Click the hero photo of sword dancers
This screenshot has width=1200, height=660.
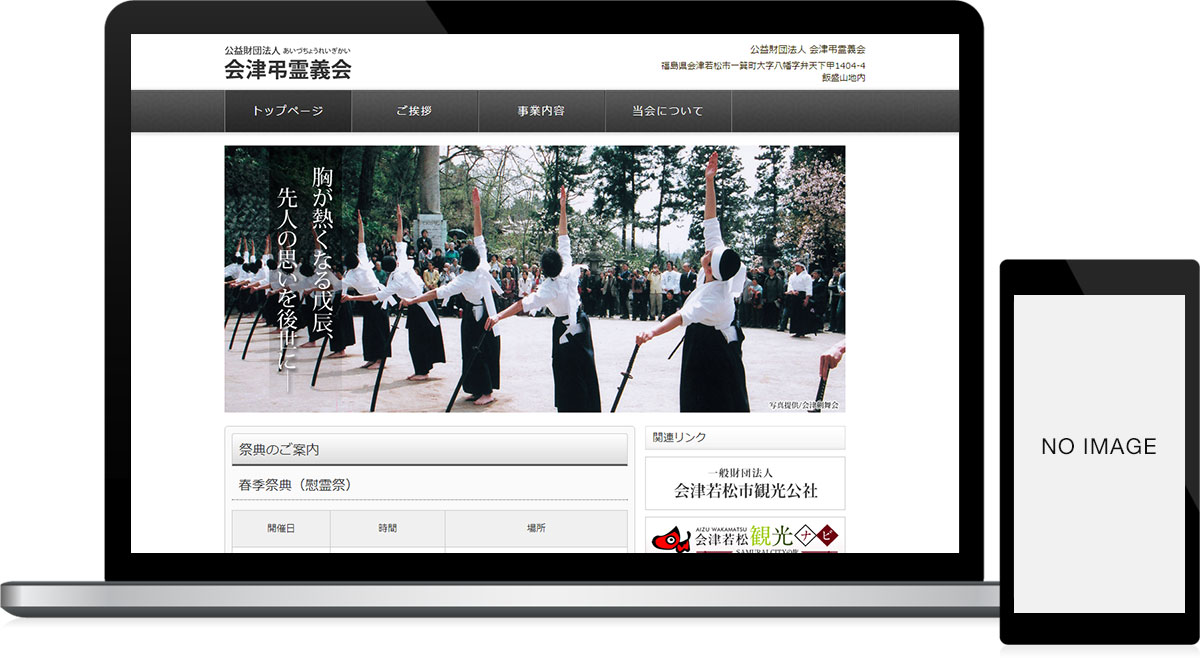tap(535, 279)
